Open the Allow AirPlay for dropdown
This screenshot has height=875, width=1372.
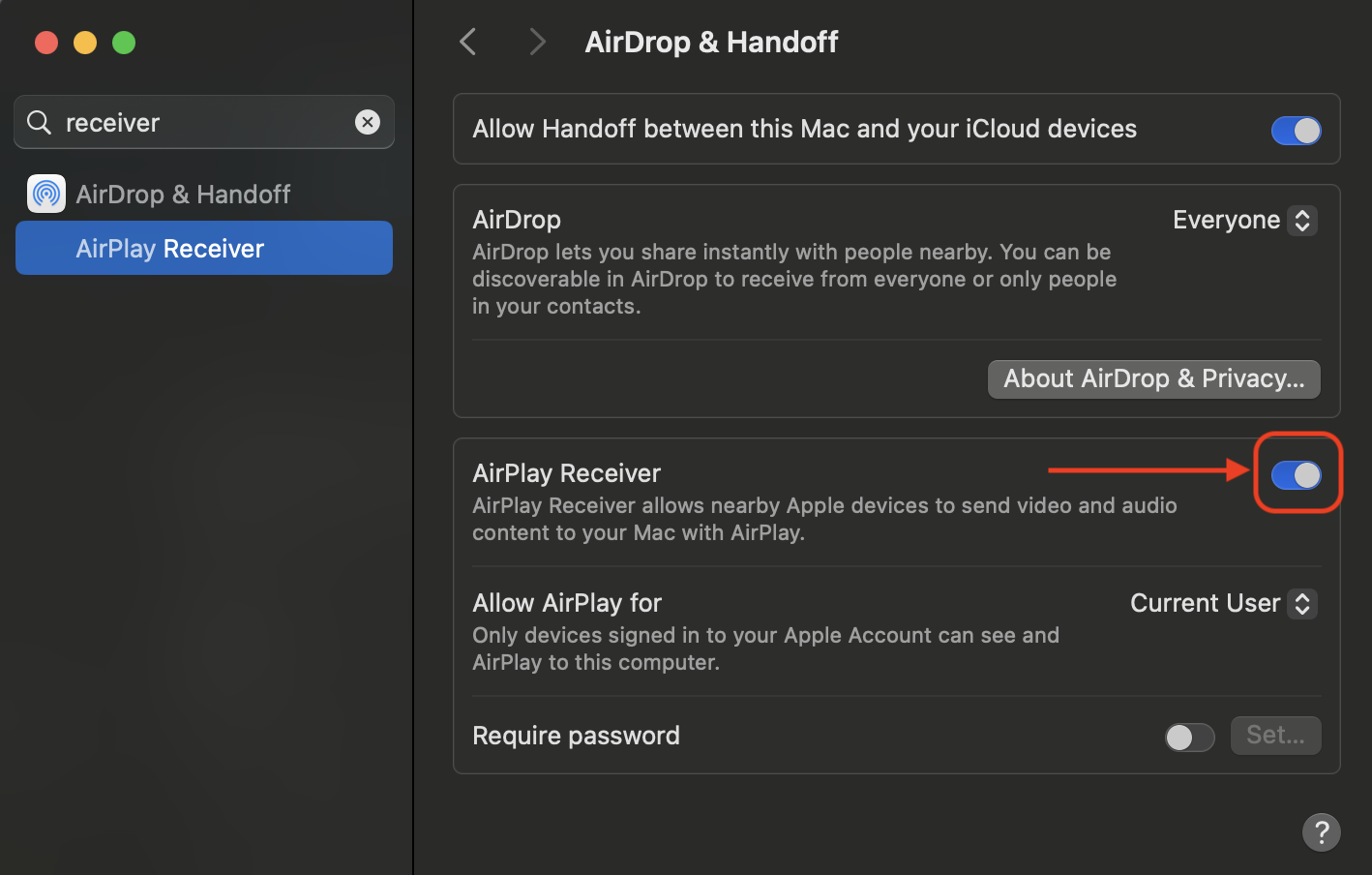pyautogui.click(x=1222, y=603)
